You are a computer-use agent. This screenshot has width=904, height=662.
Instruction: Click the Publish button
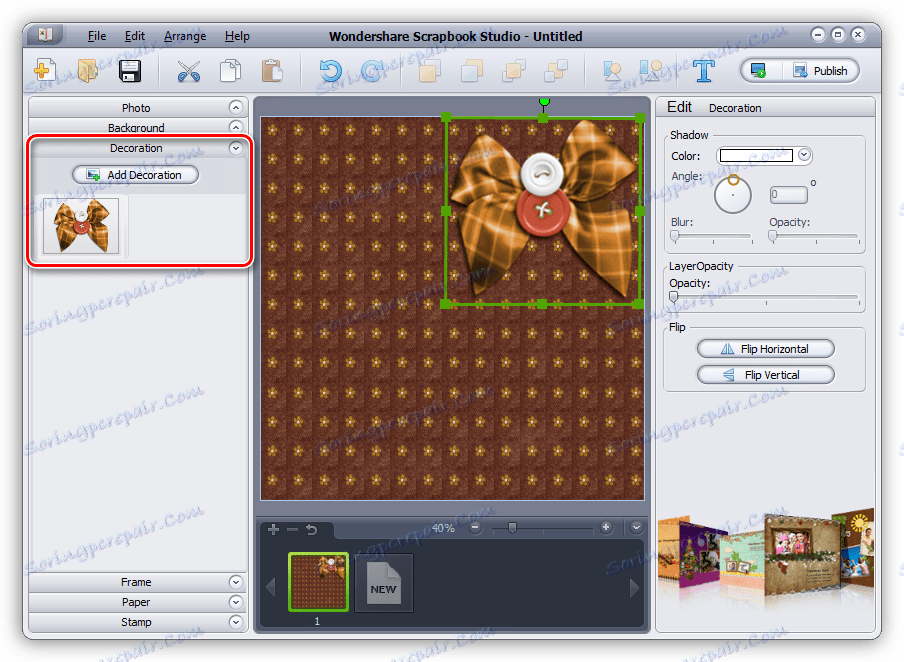coord(820,71)
